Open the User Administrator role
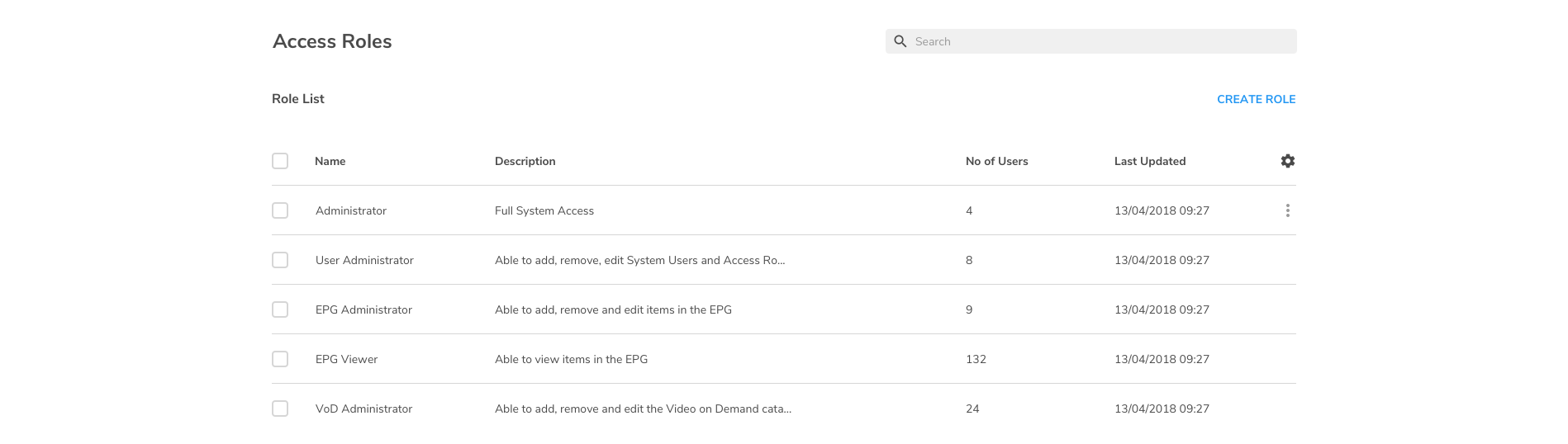The height and width of the screenshot is (444, 1568). 364,260
